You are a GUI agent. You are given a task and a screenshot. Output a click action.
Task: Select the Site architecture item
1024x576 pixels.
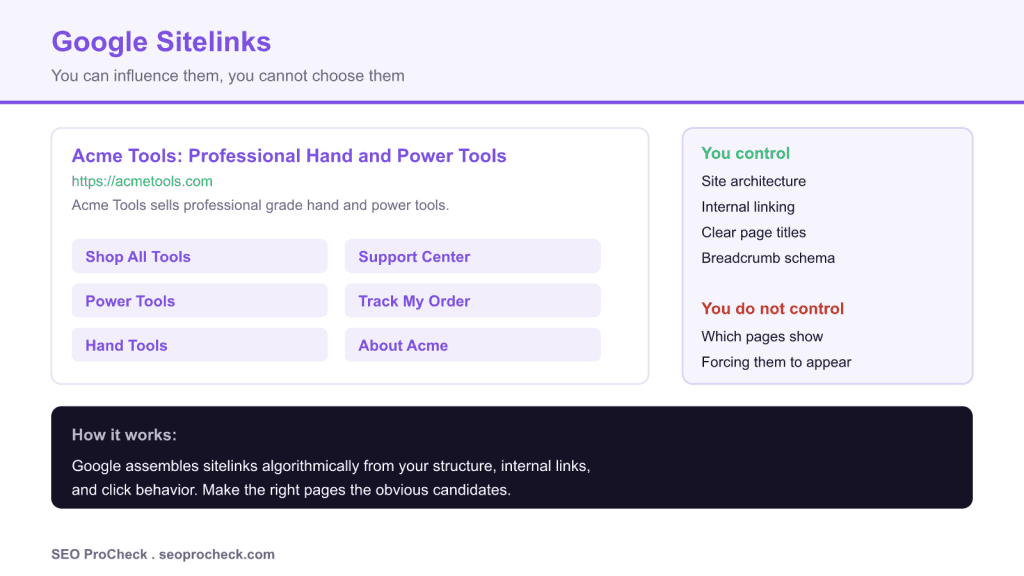tap(753, 181)
